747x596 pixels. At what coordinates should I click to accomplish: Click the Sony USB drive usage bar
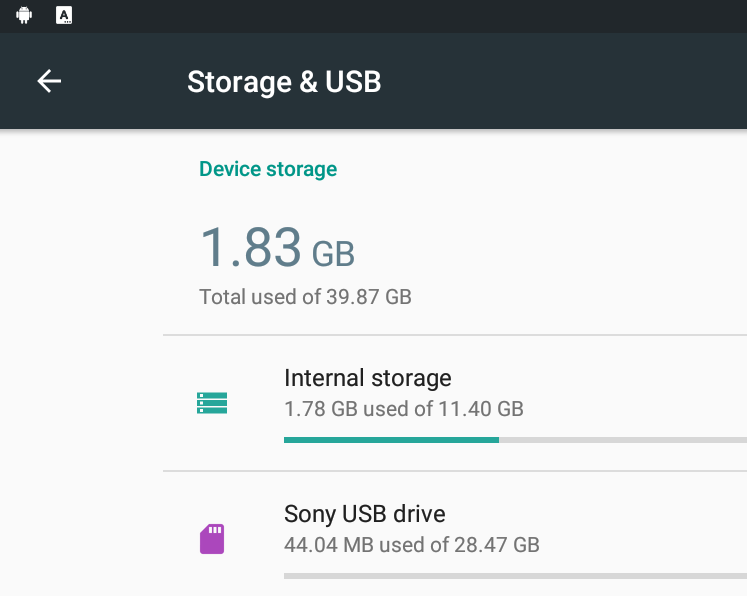pyautogui.click(x=515, y=576)
